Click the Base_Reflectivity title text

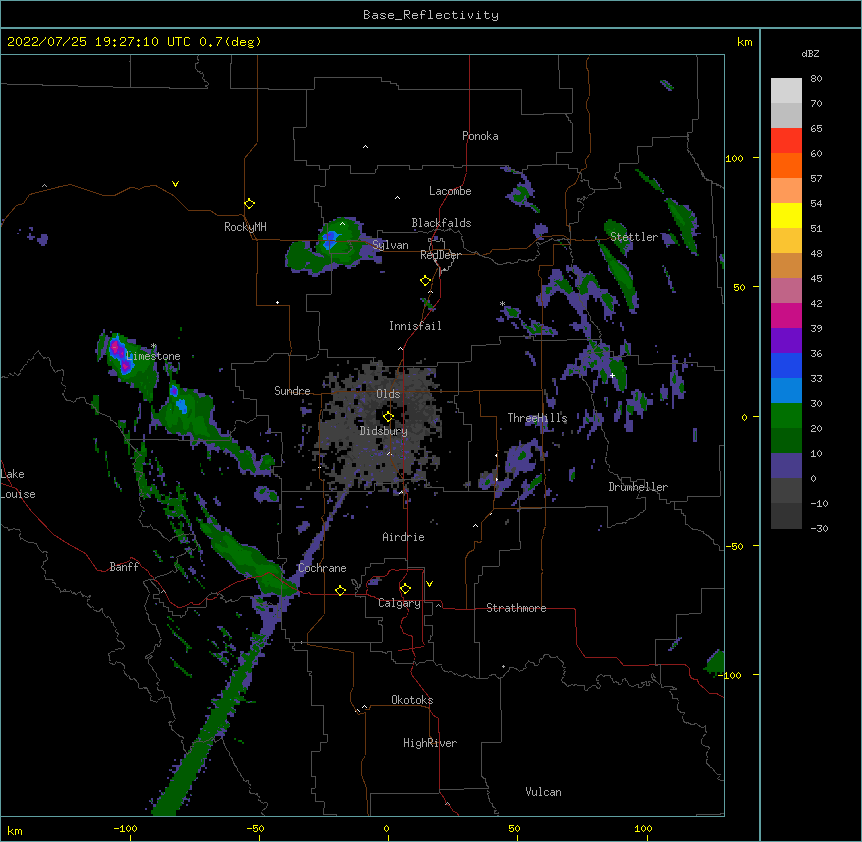431,15
